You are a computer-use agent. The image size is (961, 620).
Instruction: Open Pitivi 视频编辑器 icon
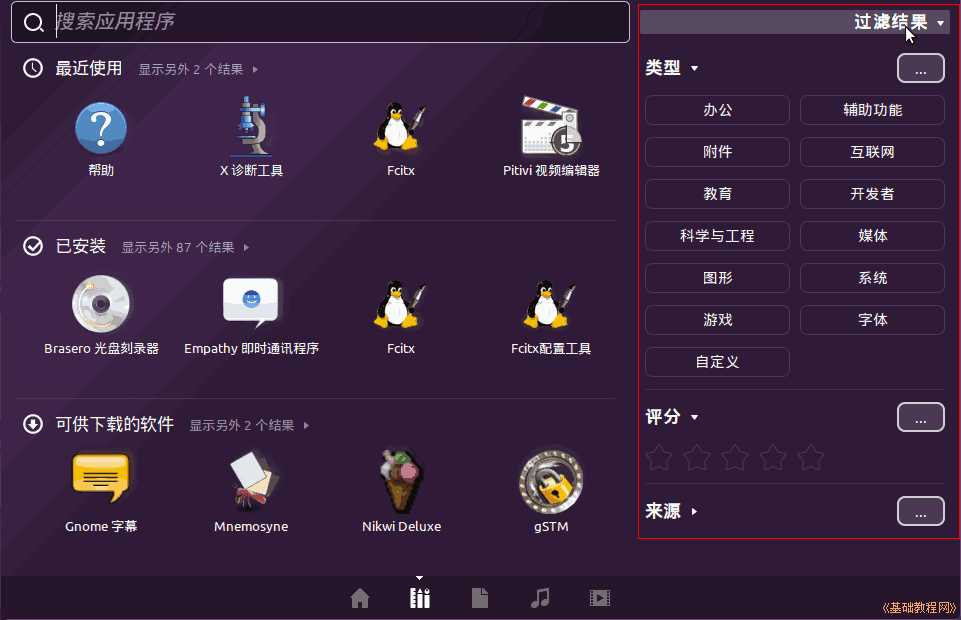551,130
